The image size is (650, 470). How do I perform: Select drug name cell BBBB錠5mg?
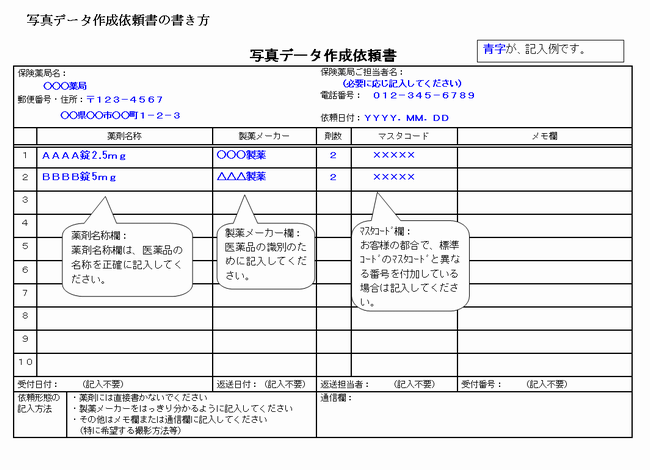79,177
